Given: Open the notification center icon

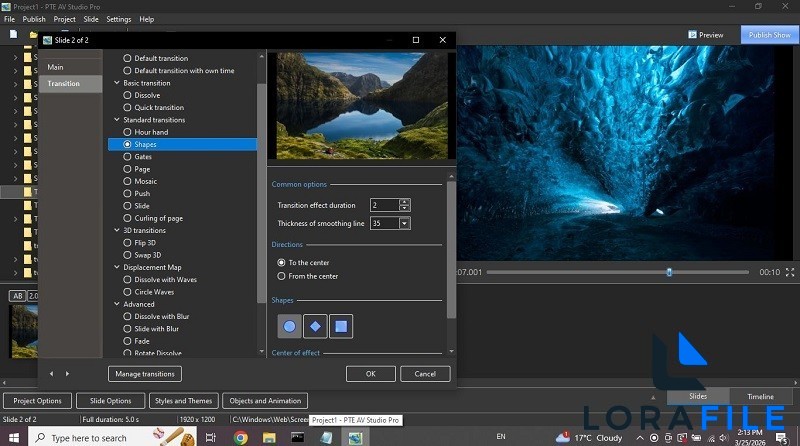Looking at the screenshot, I should pos(781,438).
